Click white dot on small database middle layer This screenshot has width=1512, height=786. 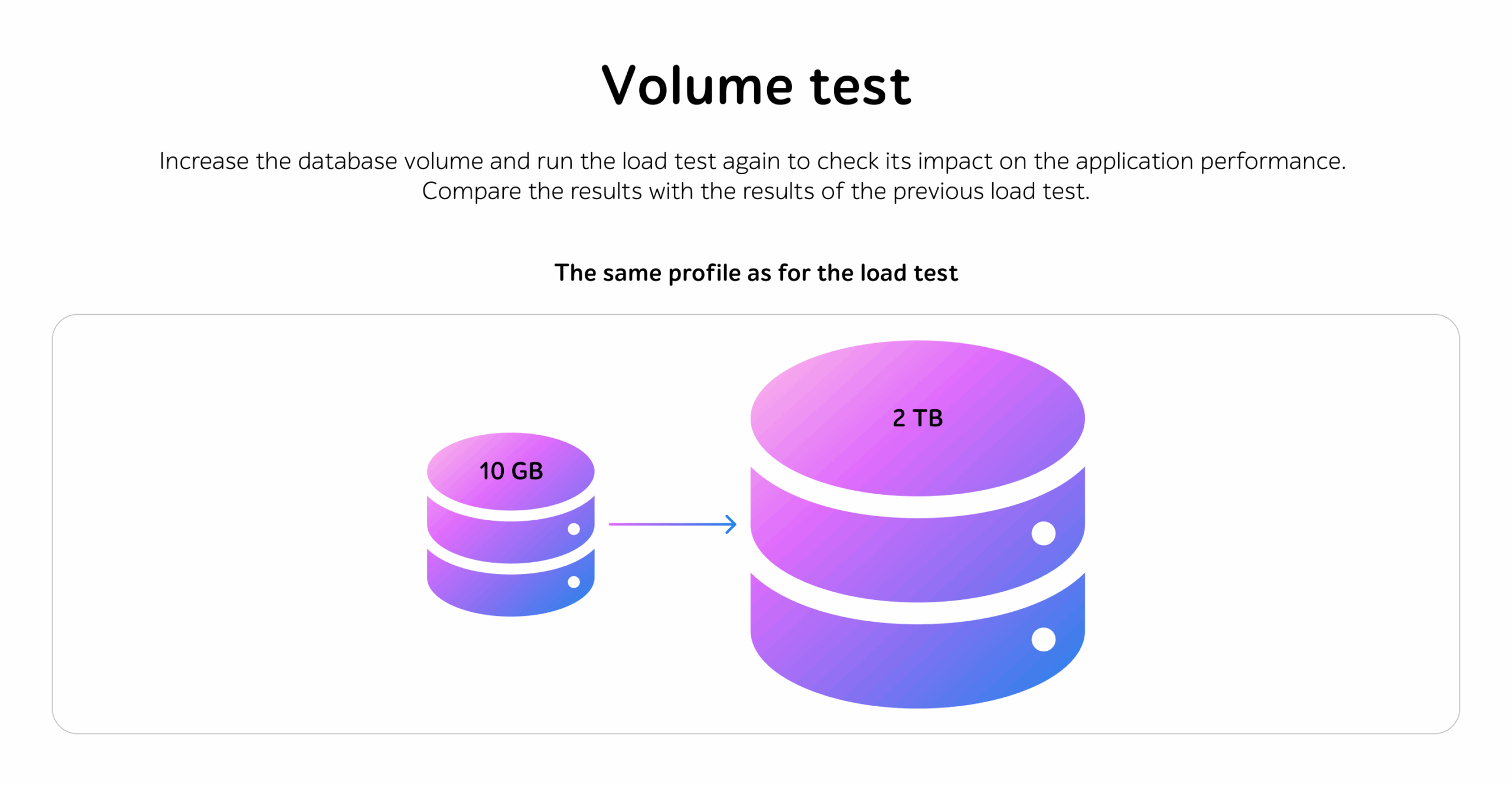click(573, 529)
